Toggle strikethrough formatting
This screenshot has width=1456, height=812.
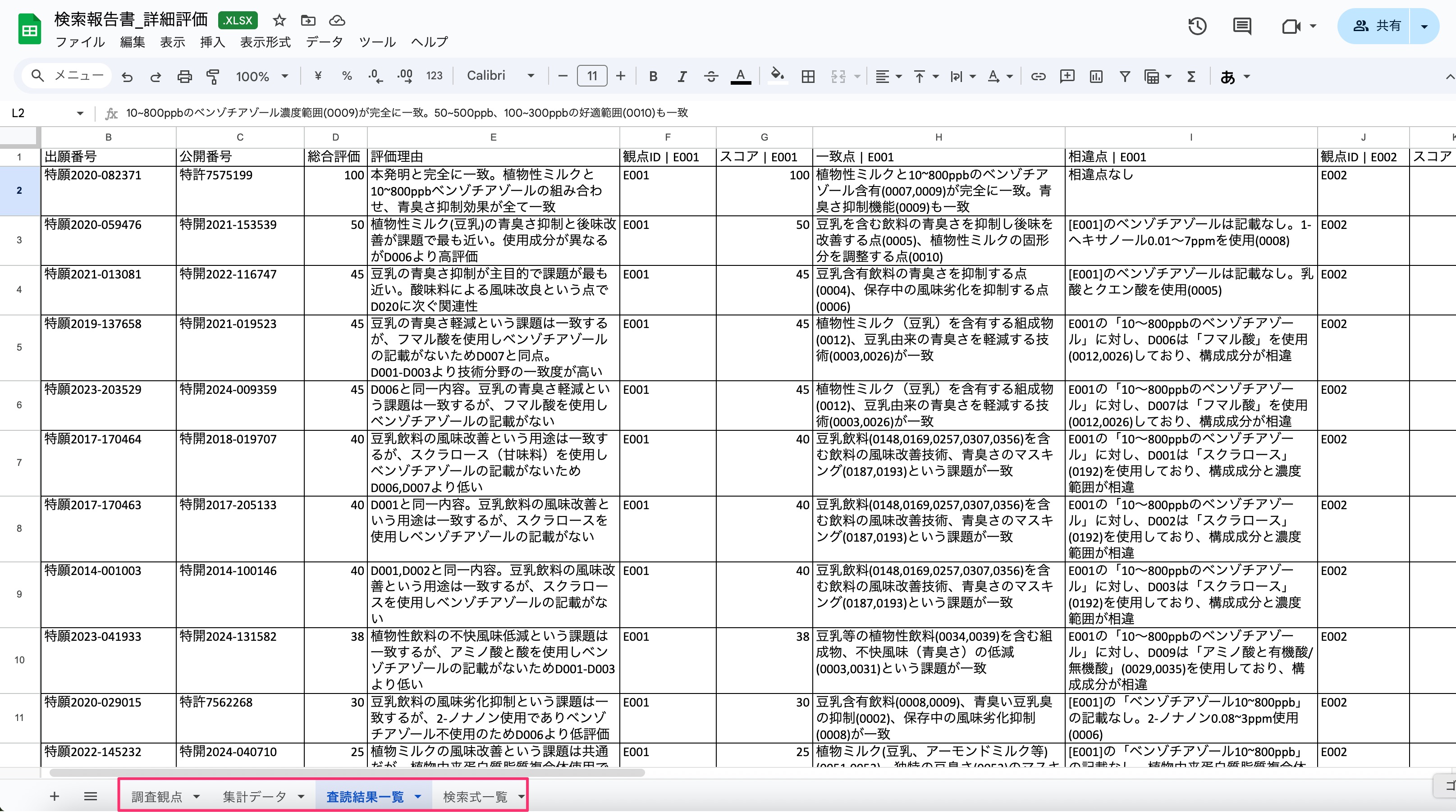pyautogui.click(x=711, y=76)
